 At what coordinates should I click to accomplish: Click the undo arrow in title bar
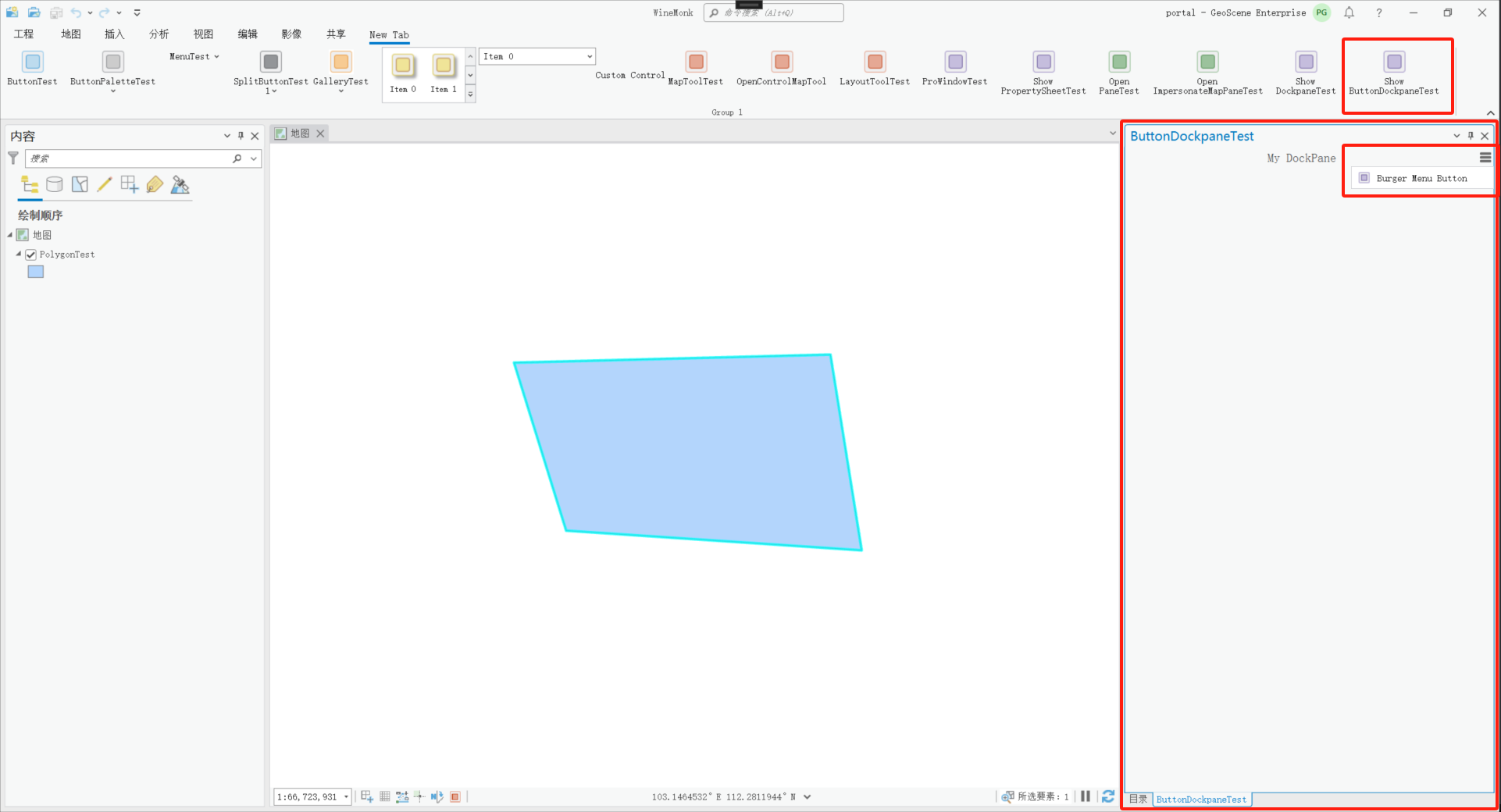[76, 12]
